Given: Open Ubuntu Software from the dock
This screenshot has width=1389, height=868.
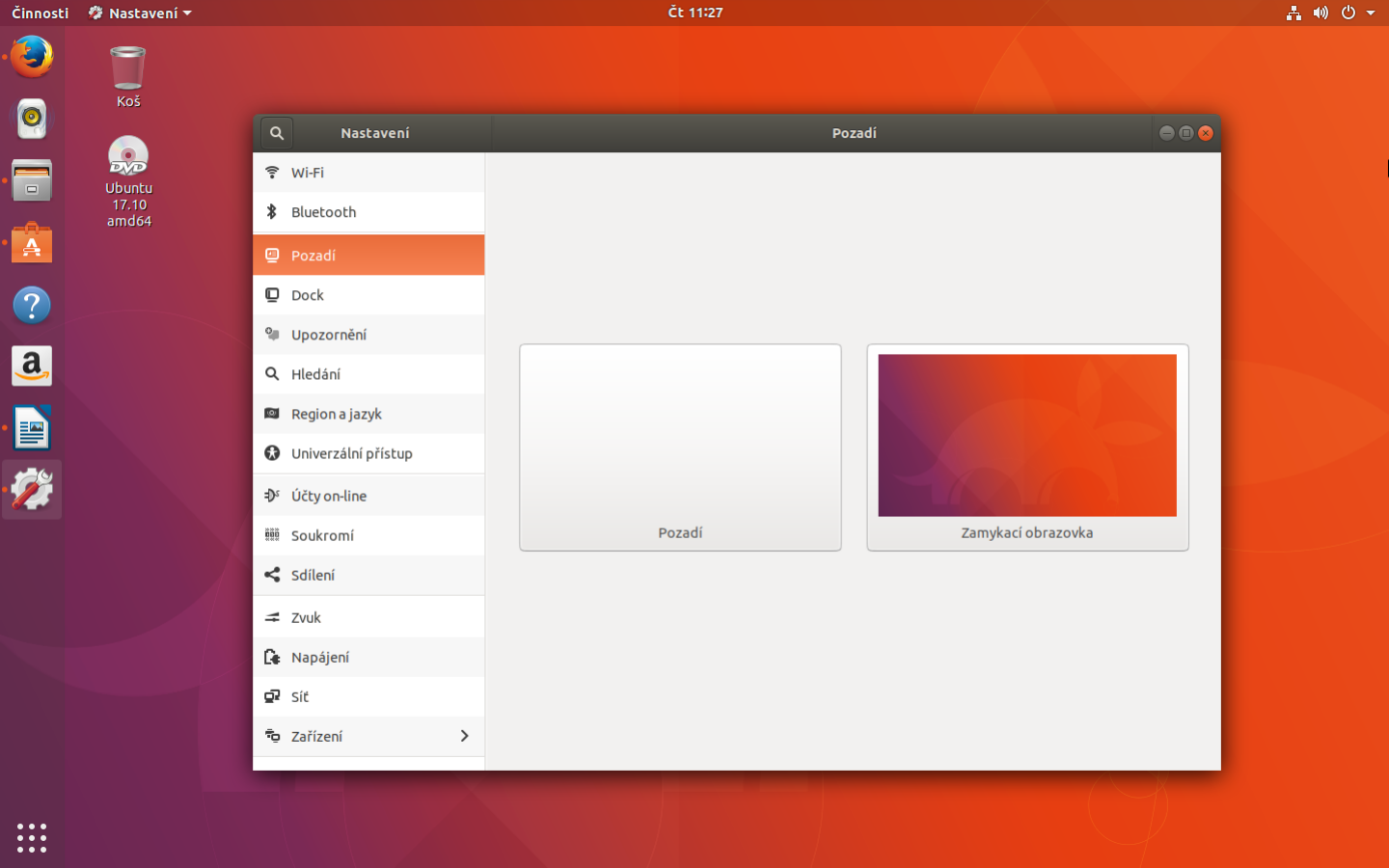Looking at the screenshot, I should pyautogui.click(x=31, y=242).
